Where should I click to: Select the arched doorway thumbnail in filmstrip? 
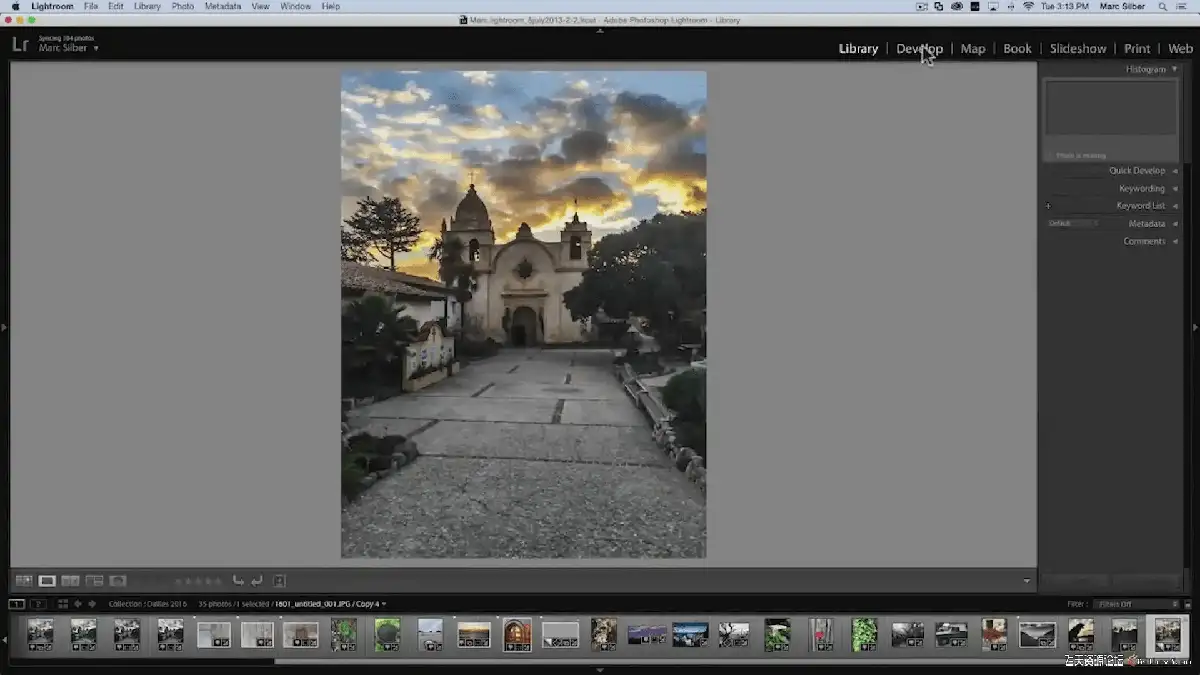(517, 634)
